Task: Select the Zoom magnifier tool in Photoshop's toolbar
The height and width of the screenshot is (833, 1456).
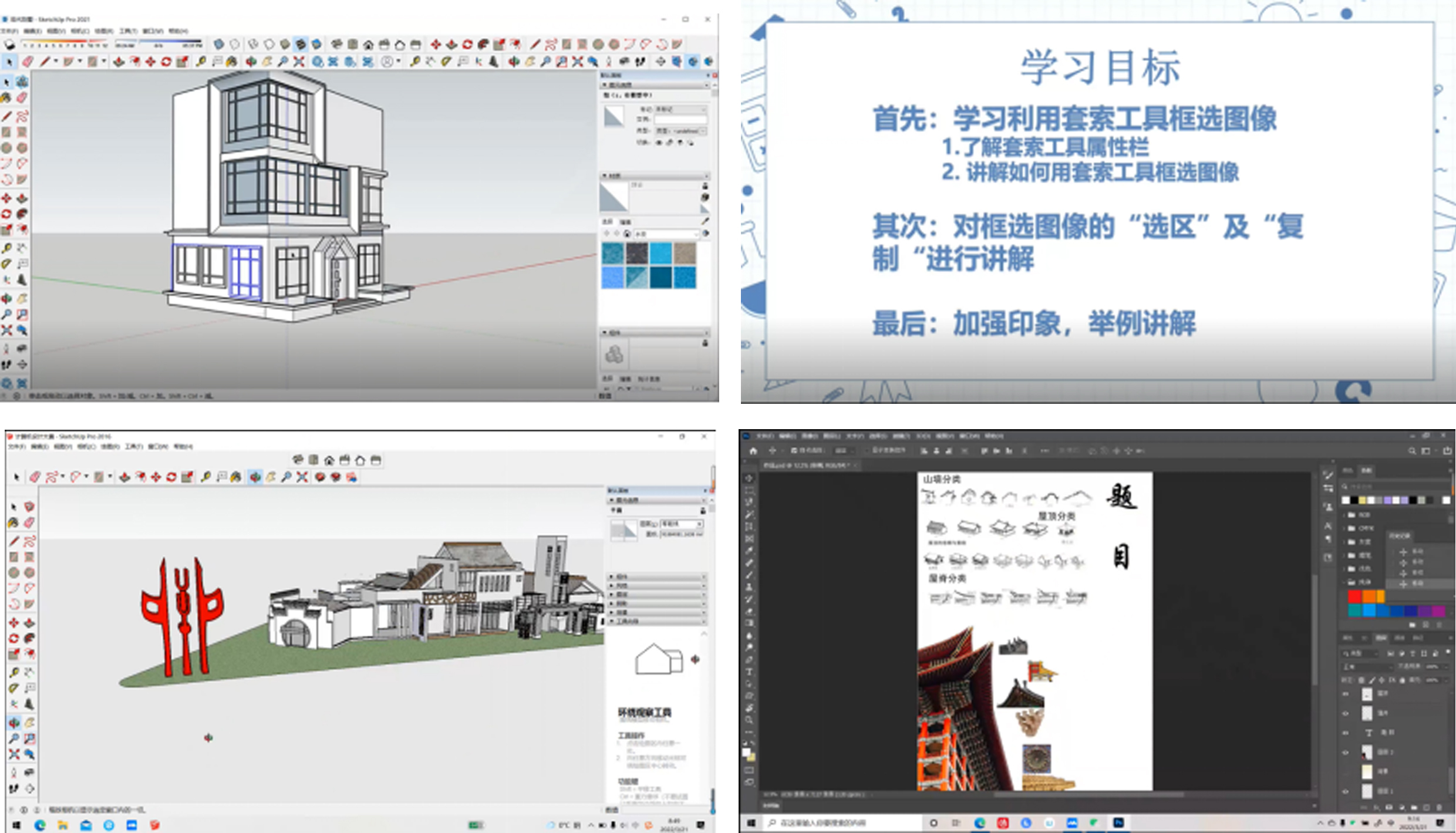Action: 749,720
